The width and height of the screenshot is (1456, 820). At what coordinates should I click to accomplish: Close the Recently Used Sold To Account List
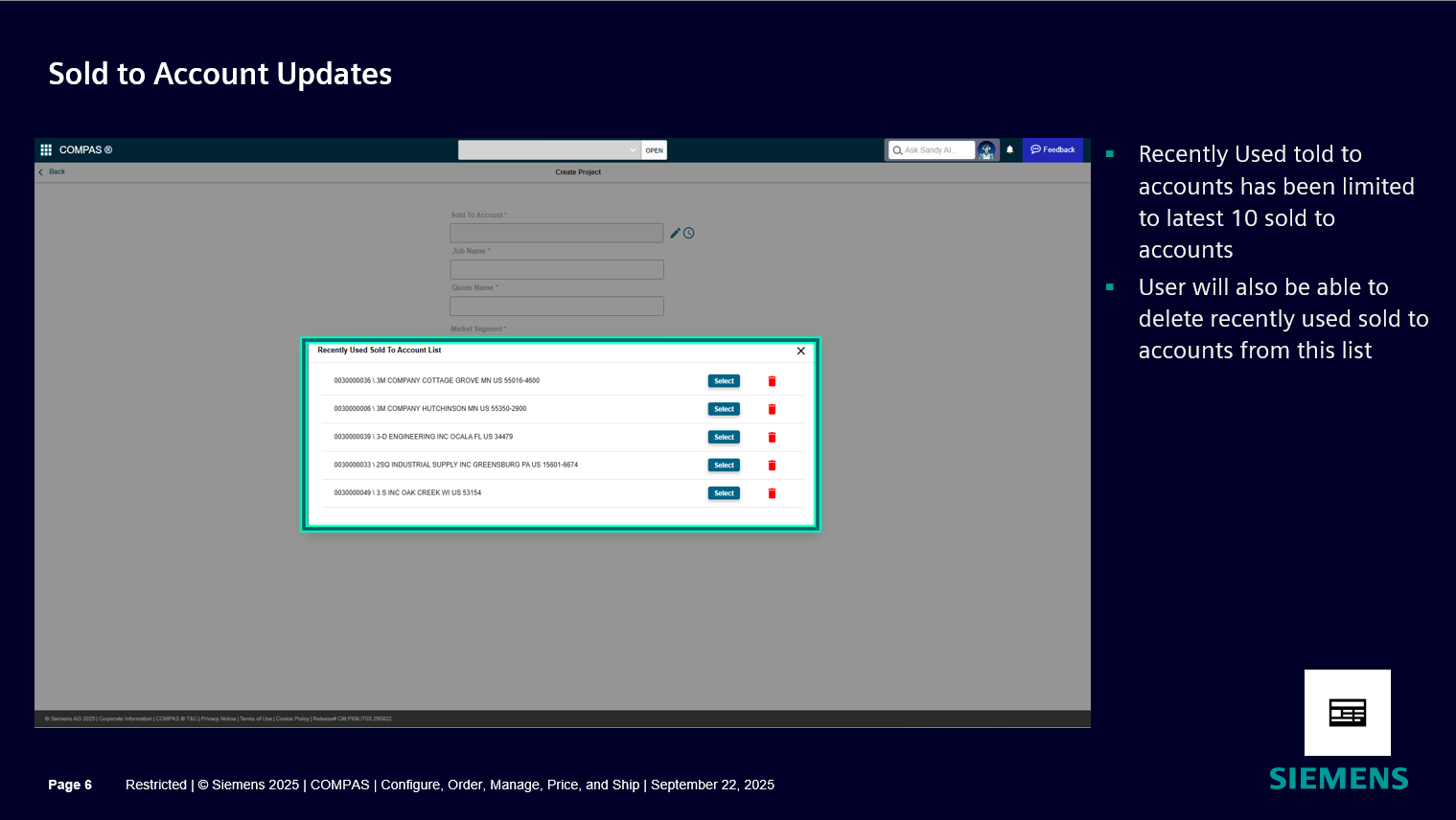point(801,351)
